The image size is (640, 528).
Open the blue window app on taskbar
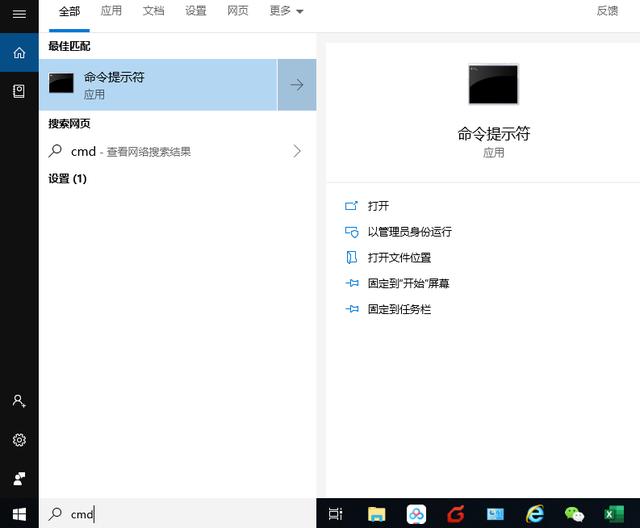[x=495, y=514]
